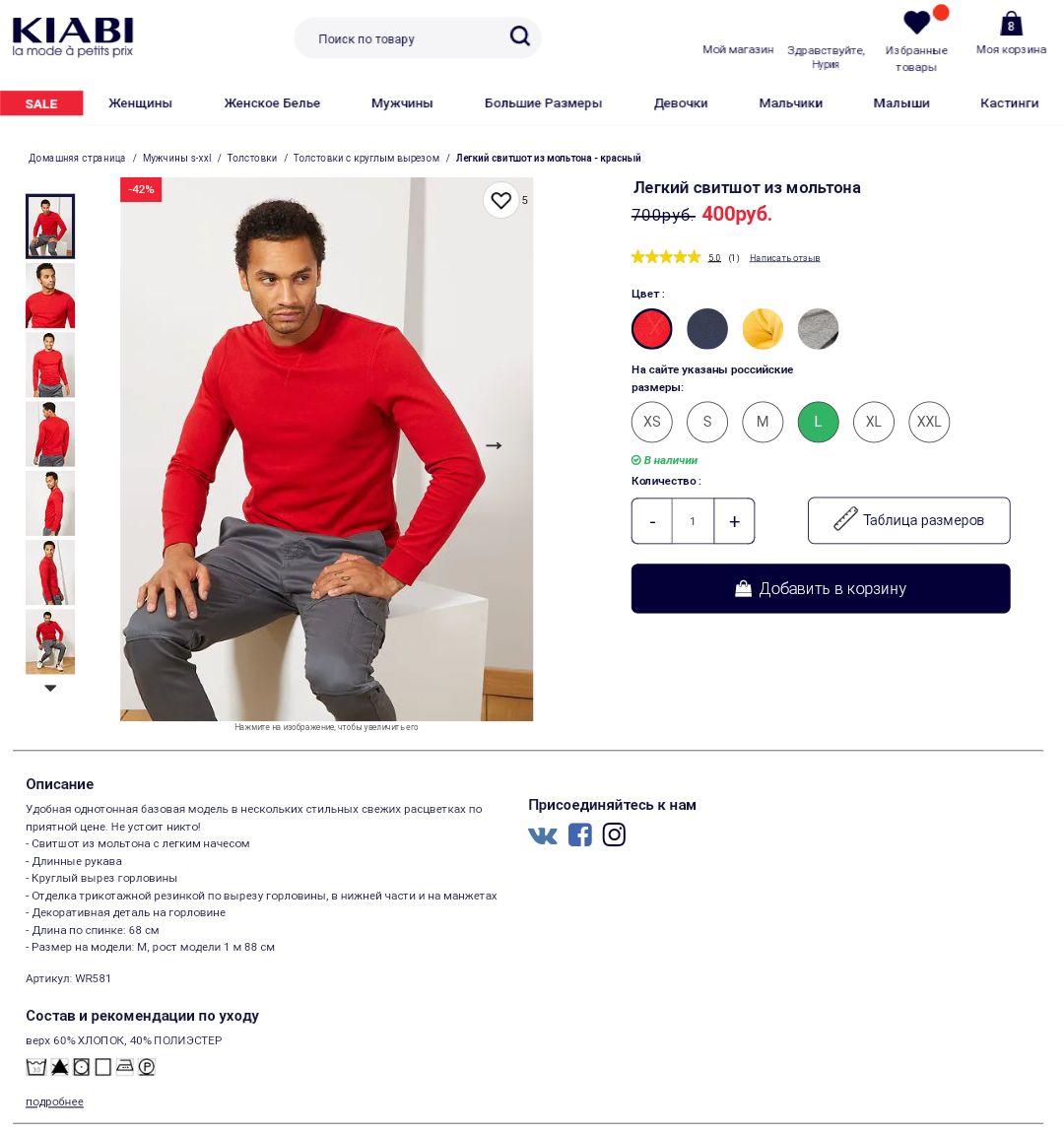This screenshot has height=1133, width=1064.
Task: Select size XS
Action: pos(651,422)
